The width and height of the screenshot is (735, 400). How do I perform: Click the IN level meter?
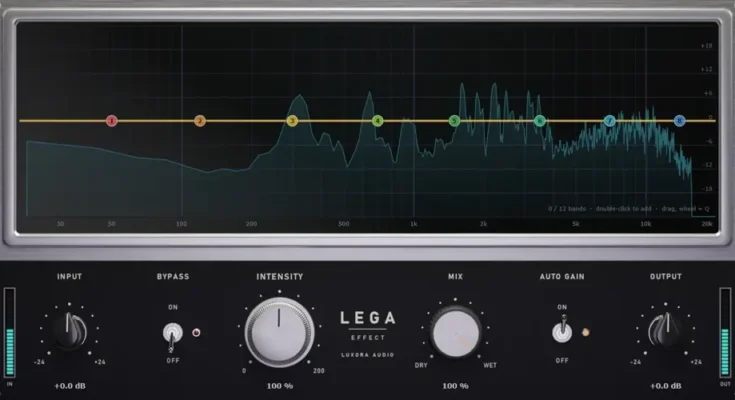pyautogui.click(x=9, y=332)
